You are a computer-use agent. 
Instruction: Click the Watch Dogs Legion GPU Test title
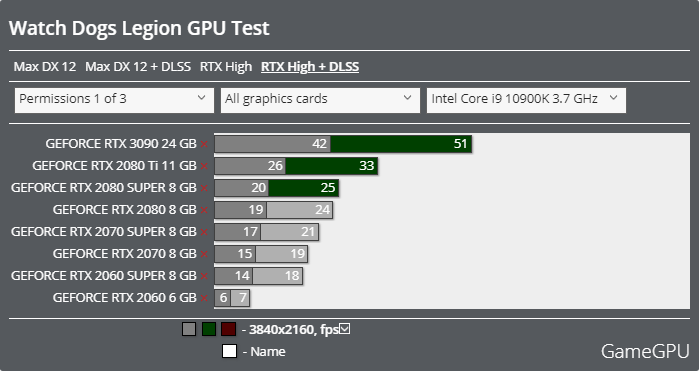point(139,29)
